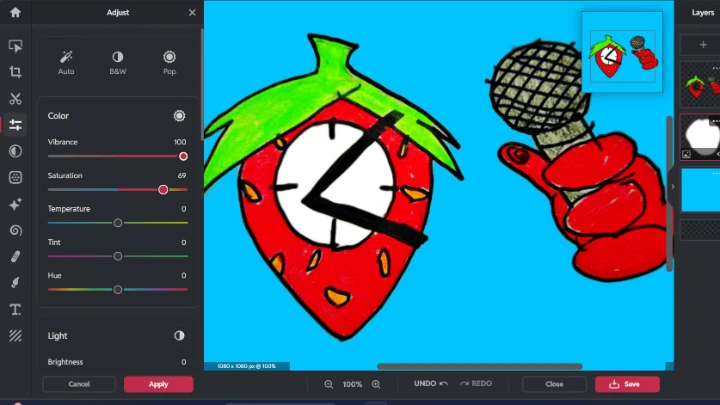Click the vertical canvas scrollbar
The height and width of the screenshot is (405, 720).
click(670, 193)
